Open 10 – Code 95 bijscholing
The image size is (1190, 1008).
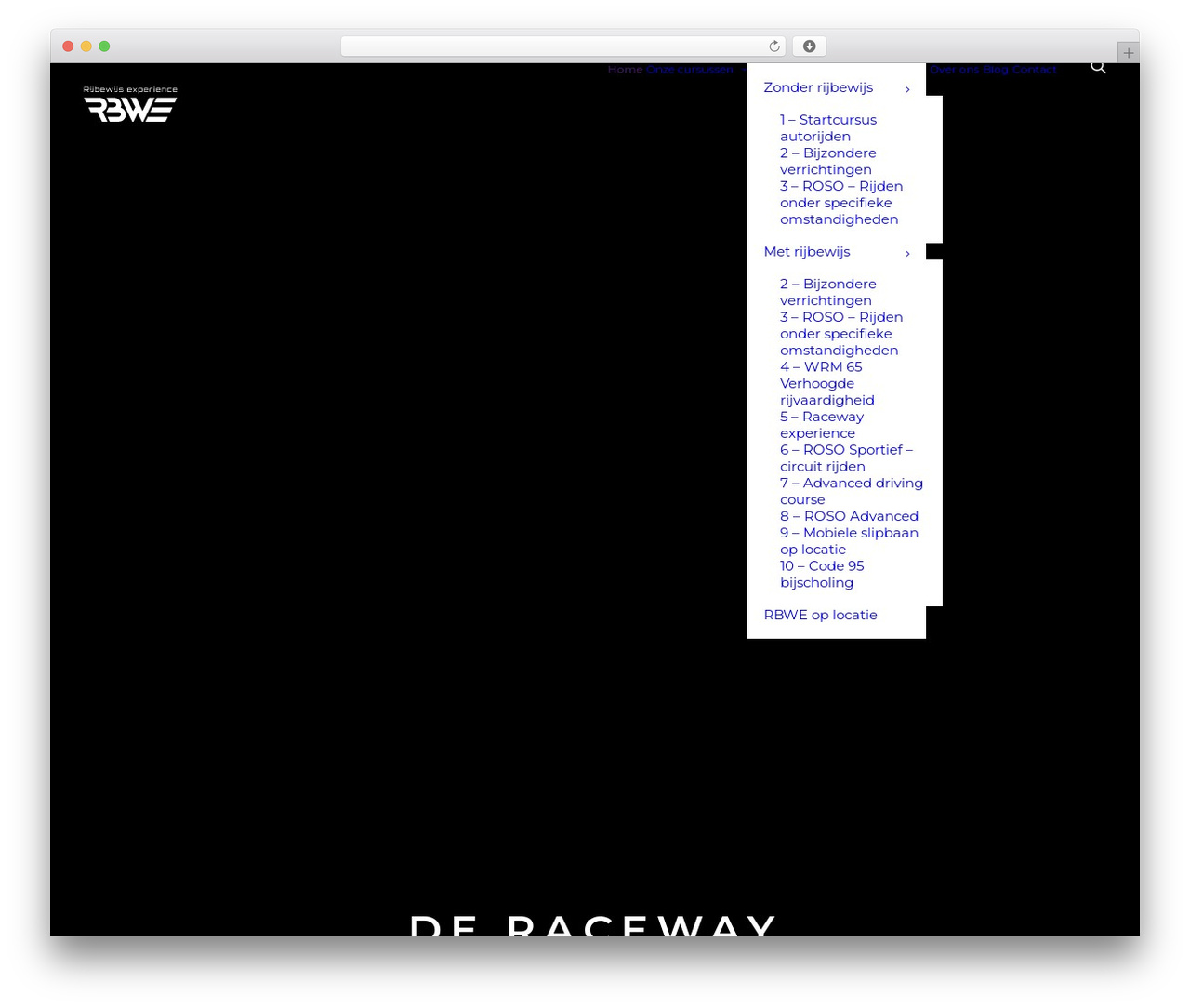(822, 574)
